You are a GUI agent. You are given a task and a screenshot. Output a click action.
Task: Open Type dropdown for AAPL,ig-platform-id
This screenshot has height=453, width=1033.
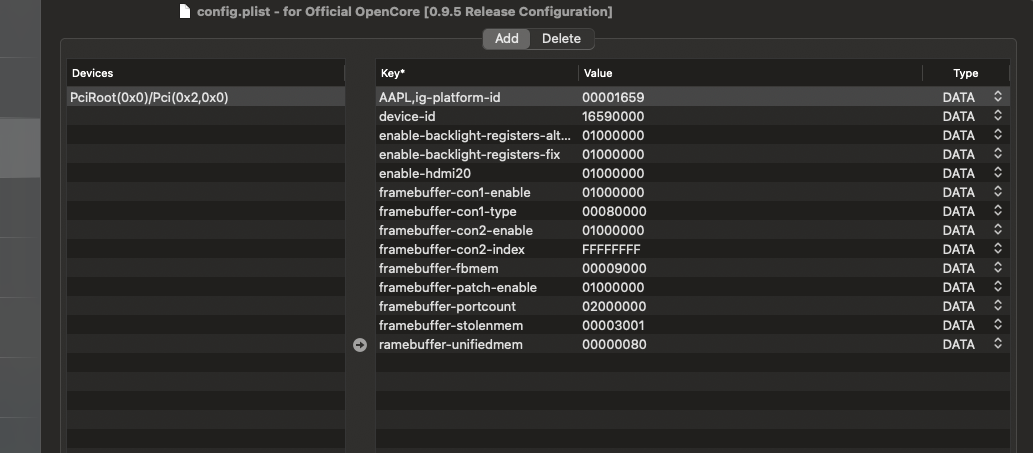pyautogui.click(x=997, y=98)
